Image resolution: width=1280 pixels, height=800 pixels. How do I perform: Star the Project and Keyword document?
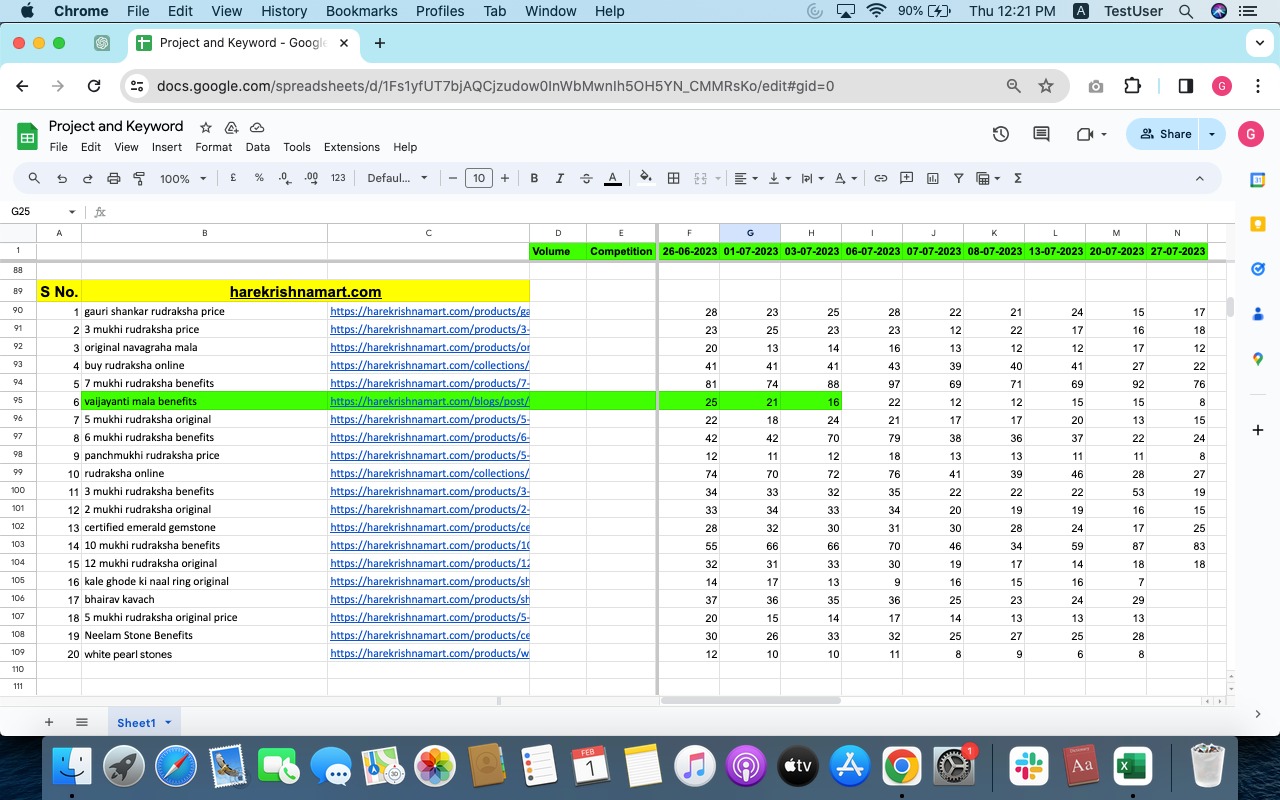click(x=206, y=127)
